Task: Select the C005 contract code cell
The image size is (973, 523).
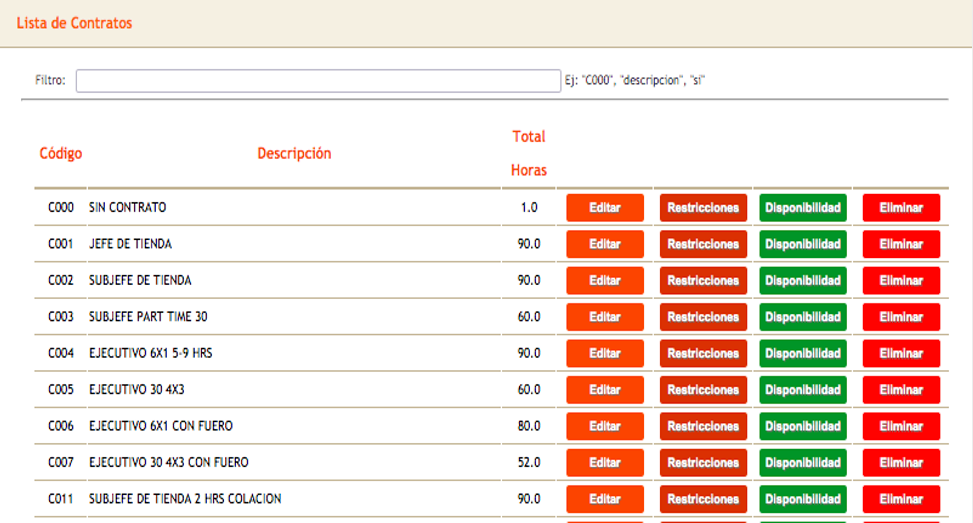Action: click(x=61, y=390)
